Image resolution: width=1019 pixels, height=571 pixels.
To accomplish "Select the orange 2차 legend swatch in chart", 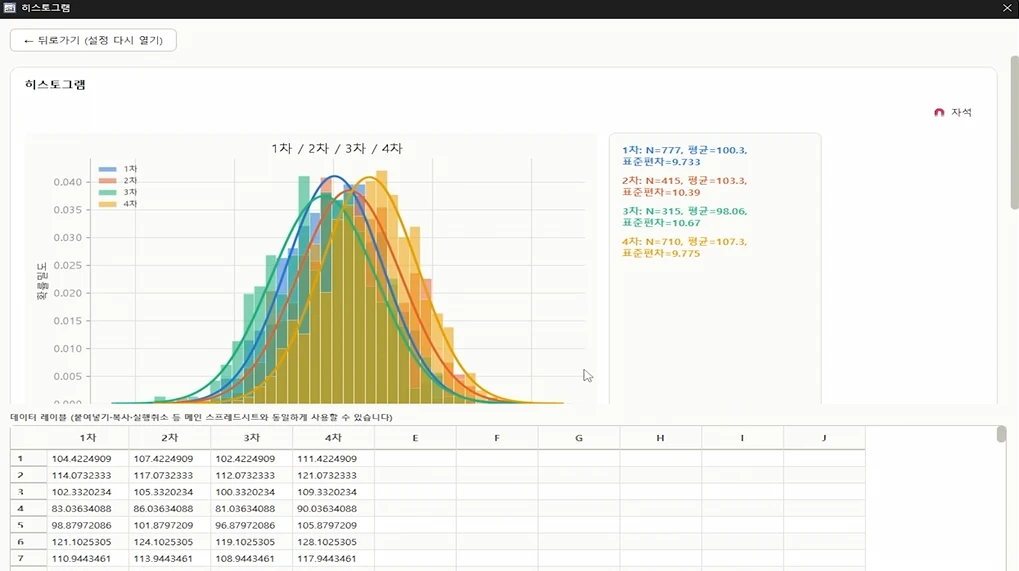I will 108,181.
